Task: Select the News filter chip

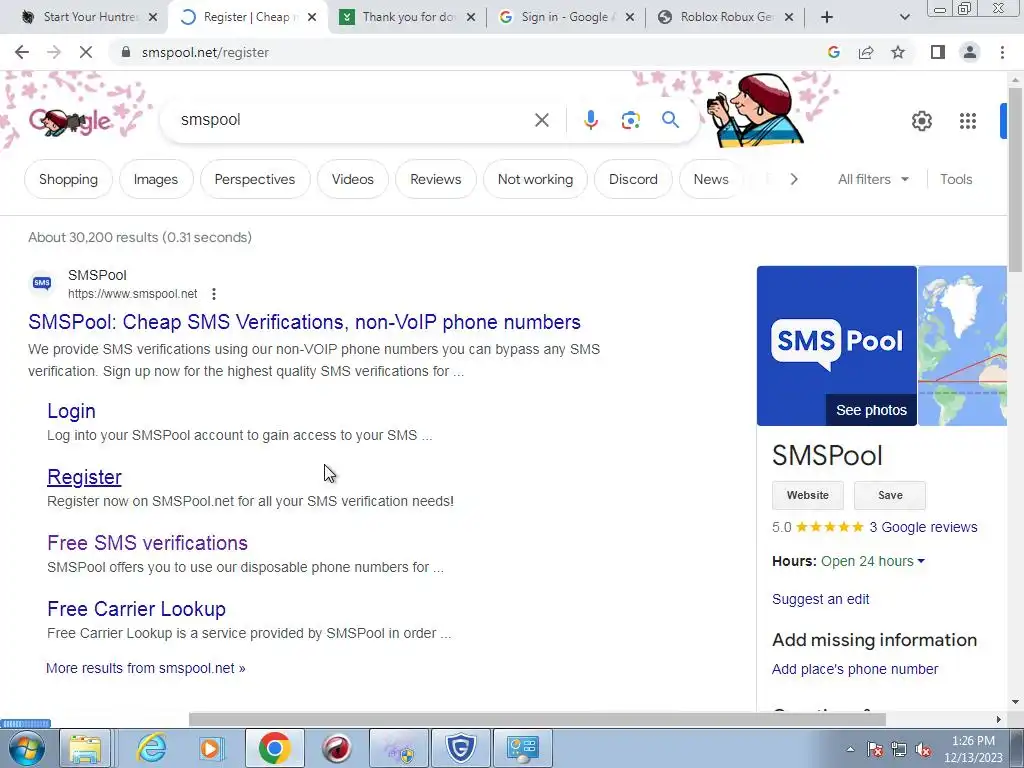Action: (x=711, y=179)
